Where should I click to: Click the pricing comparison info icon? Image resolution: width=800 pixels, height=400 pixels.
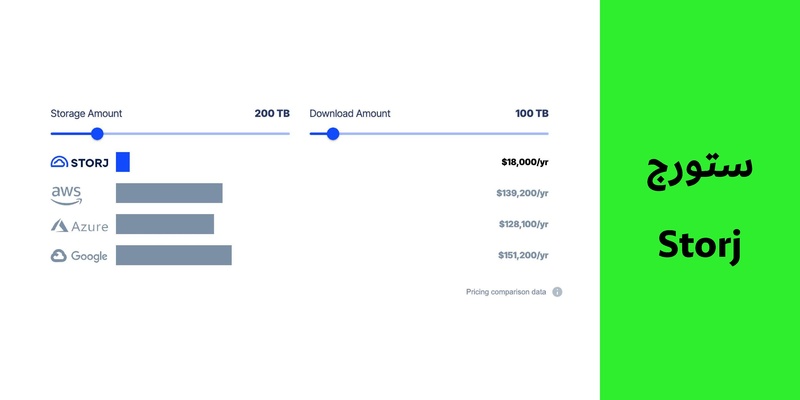(557, 292)
